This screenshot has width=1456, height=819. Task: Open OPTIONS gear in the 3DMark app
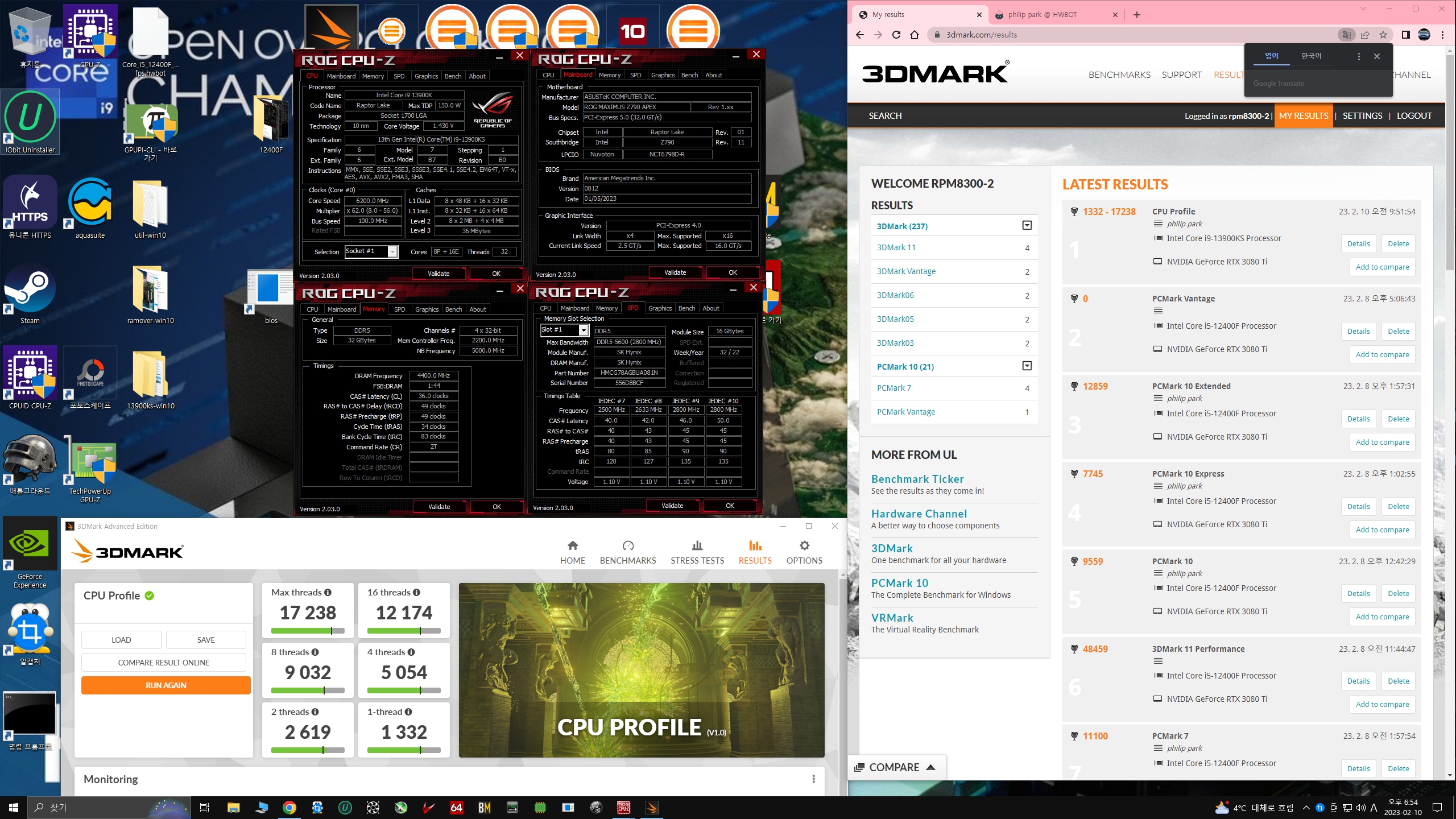coord(804,552)
